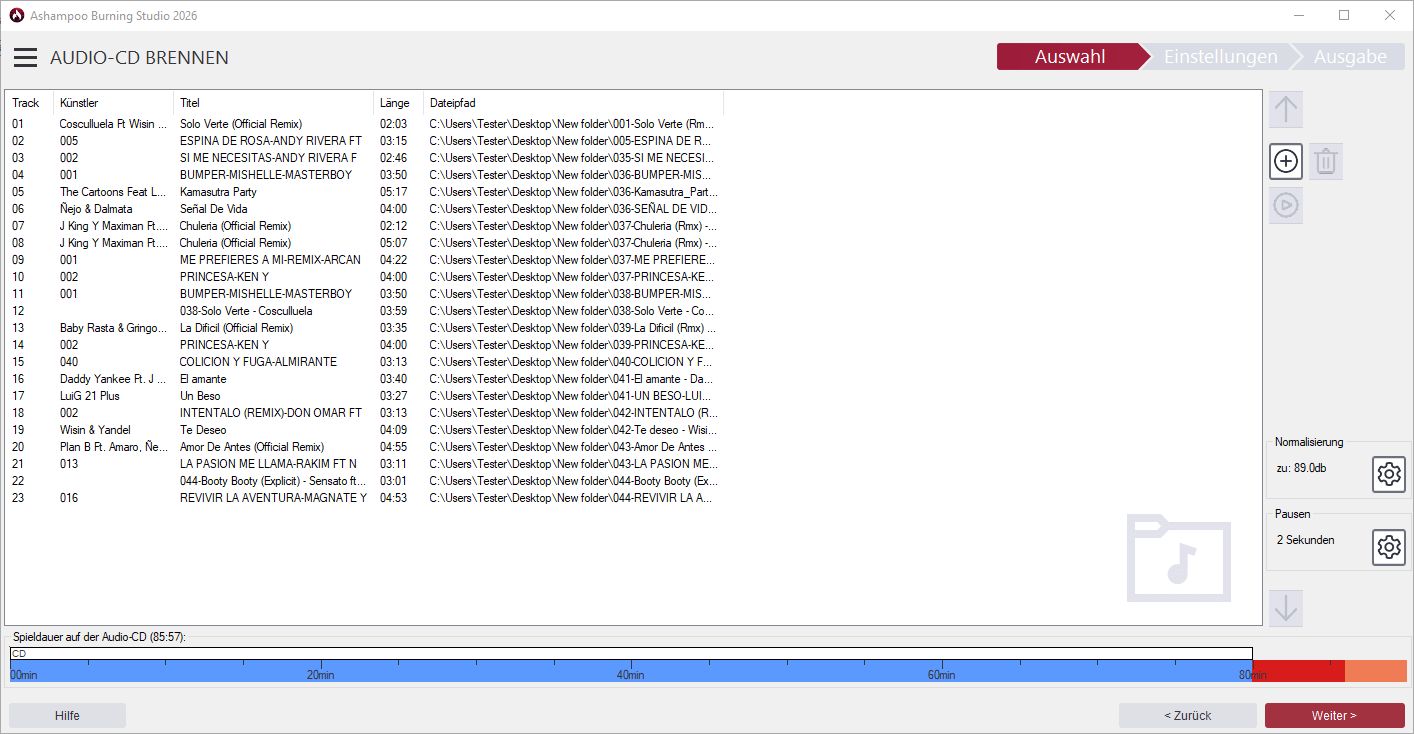This screenshot has width=1414, height=734.
Task: Select track 05 Kamasutra Party
Action: click(218, 192)
